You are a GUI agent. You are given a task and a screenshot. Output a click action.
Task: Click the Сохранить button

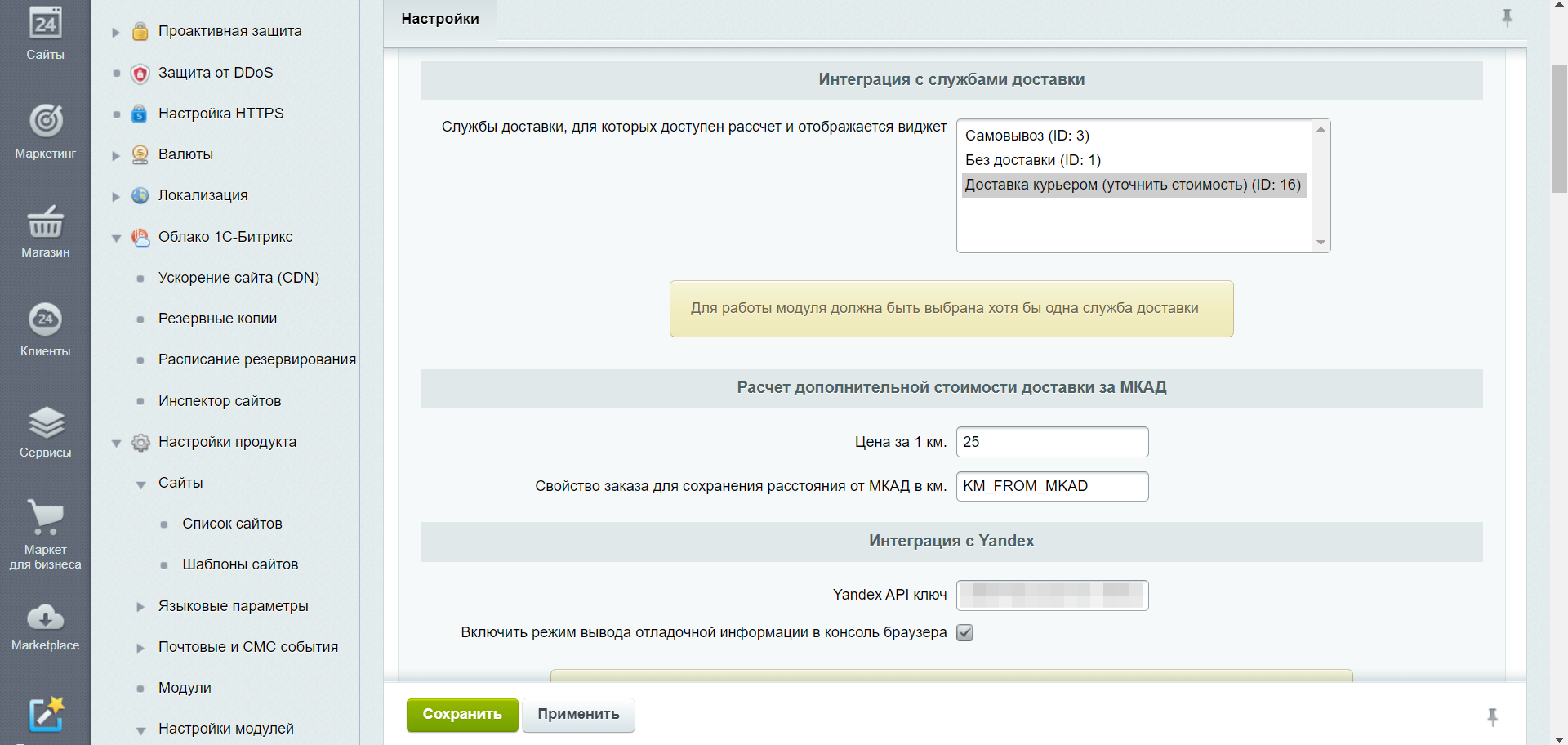pos(462,715)
